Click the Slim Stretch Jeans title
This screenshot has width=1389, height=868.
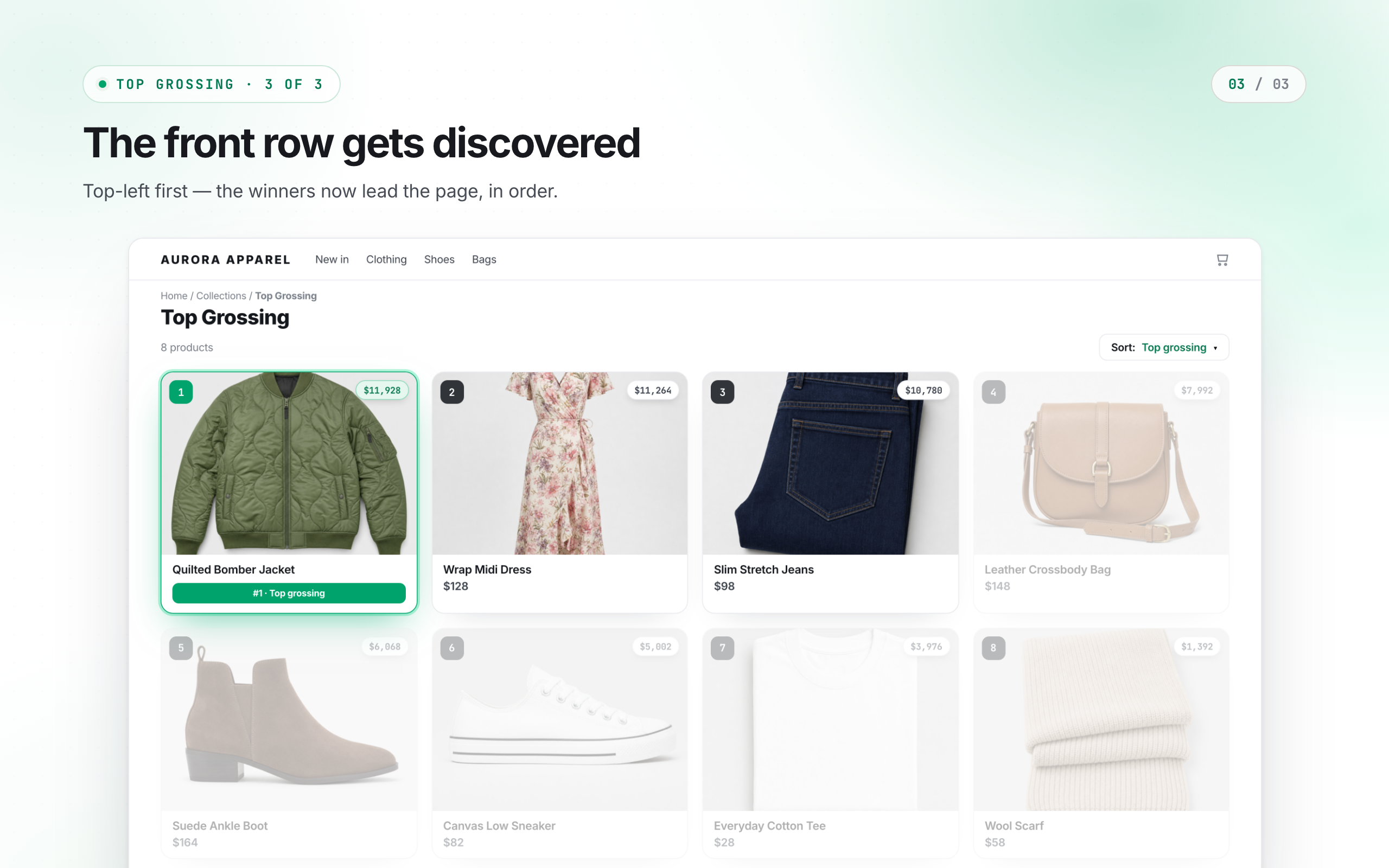coord(764,570)
